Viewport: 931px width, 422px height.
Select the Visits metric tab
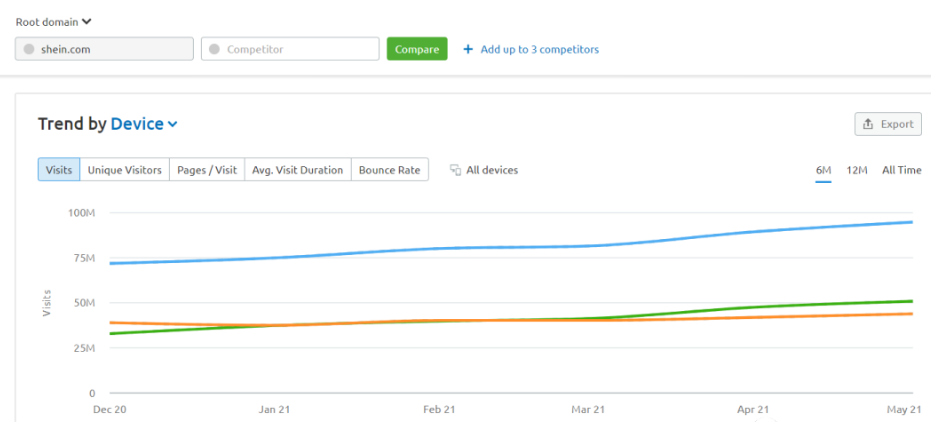coord(59,170)
